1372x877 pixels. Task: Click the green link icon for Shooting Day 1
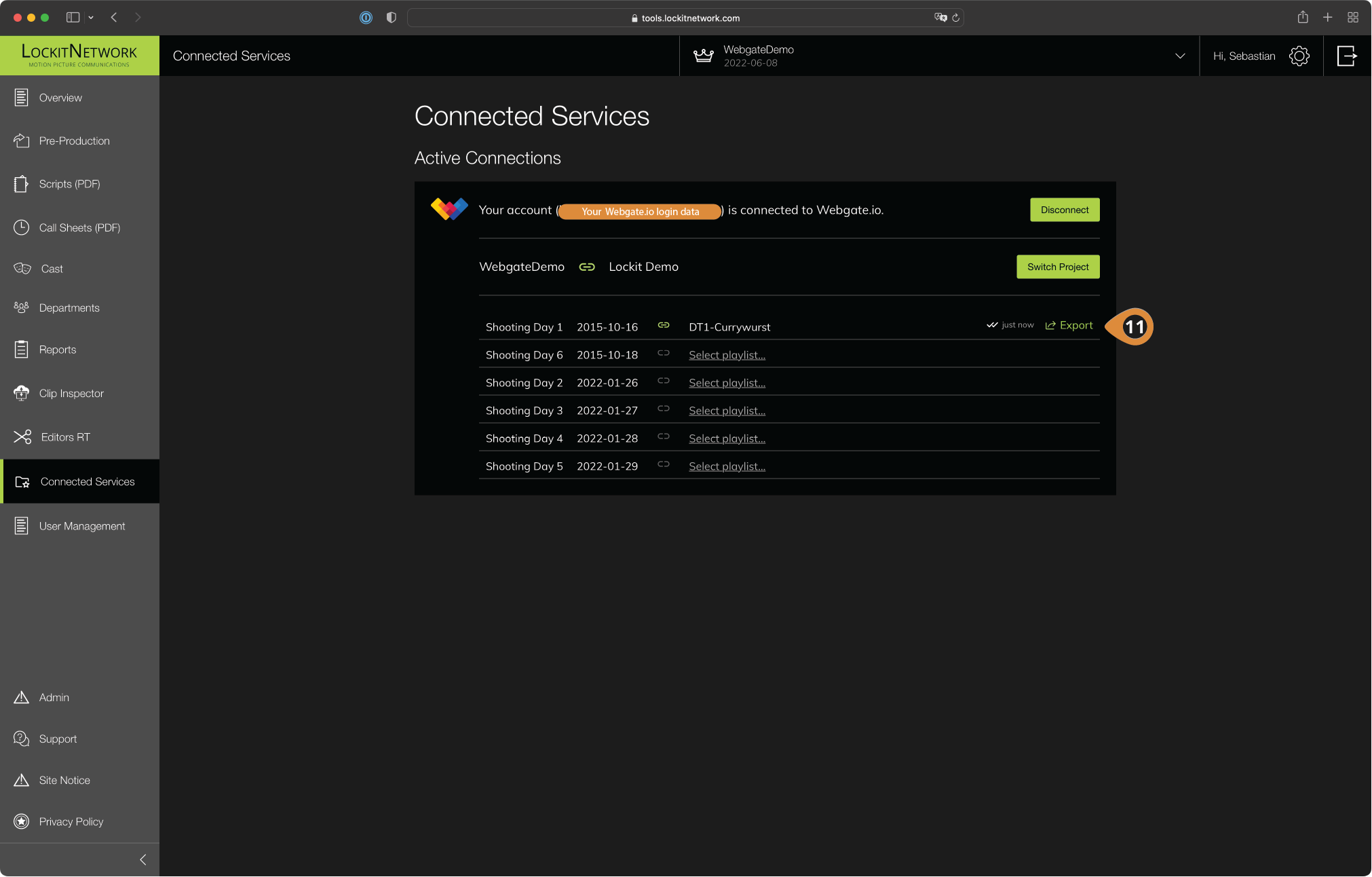click(664, 326)
